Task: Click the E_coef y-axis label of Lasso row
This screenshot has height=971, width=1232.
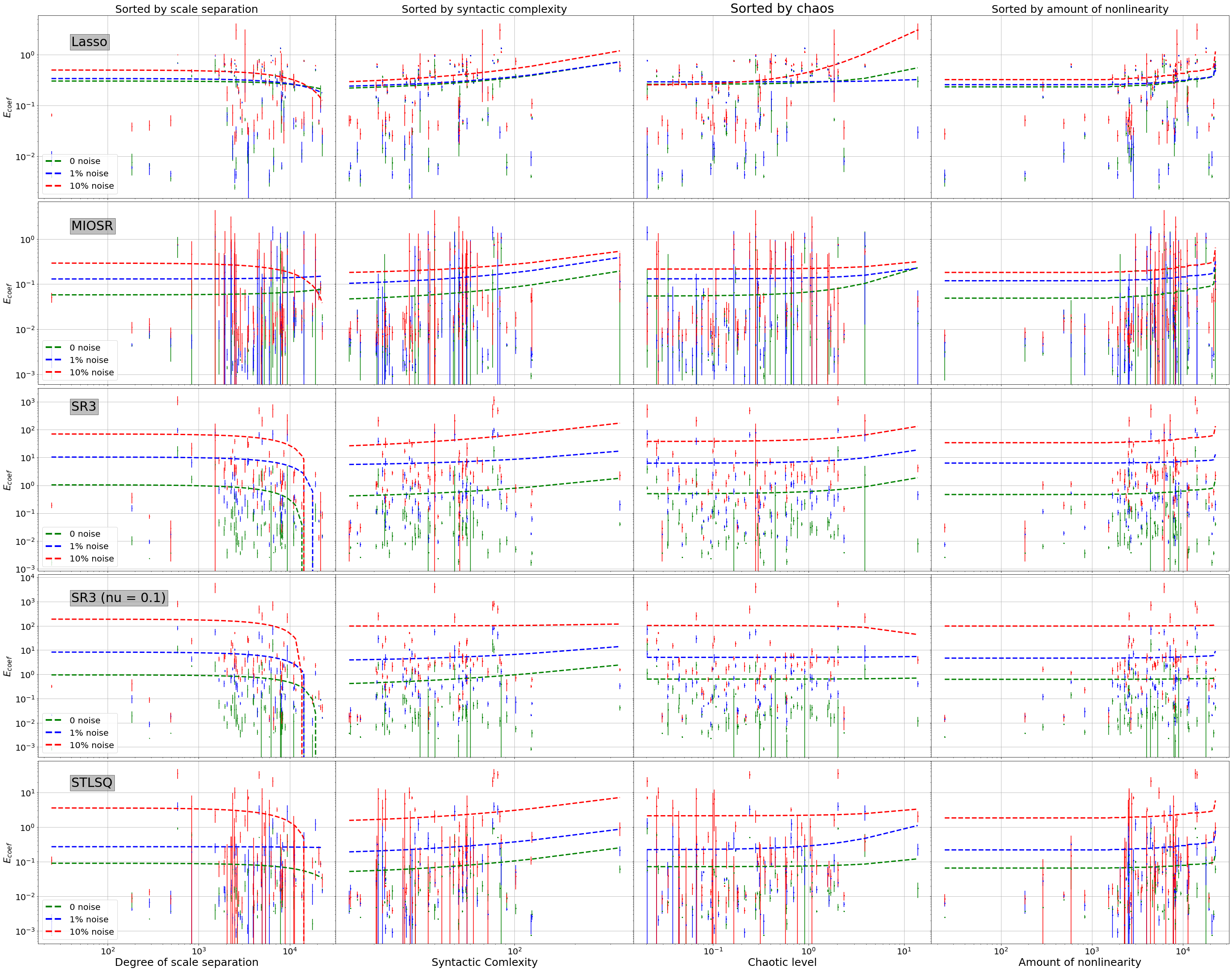Action: (x=7, y=107)
